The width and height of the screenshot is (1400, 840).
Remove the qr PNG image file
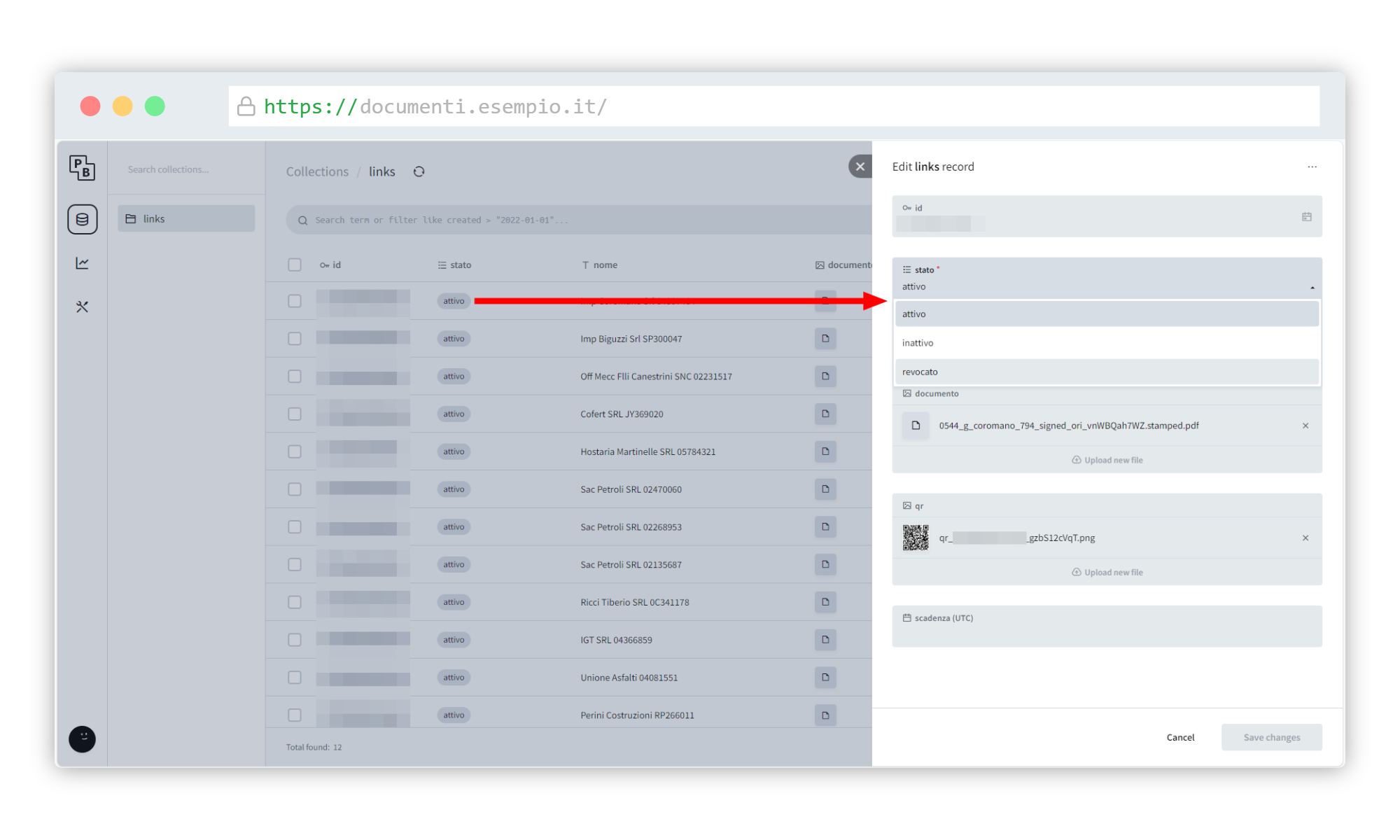(1305, 538)
